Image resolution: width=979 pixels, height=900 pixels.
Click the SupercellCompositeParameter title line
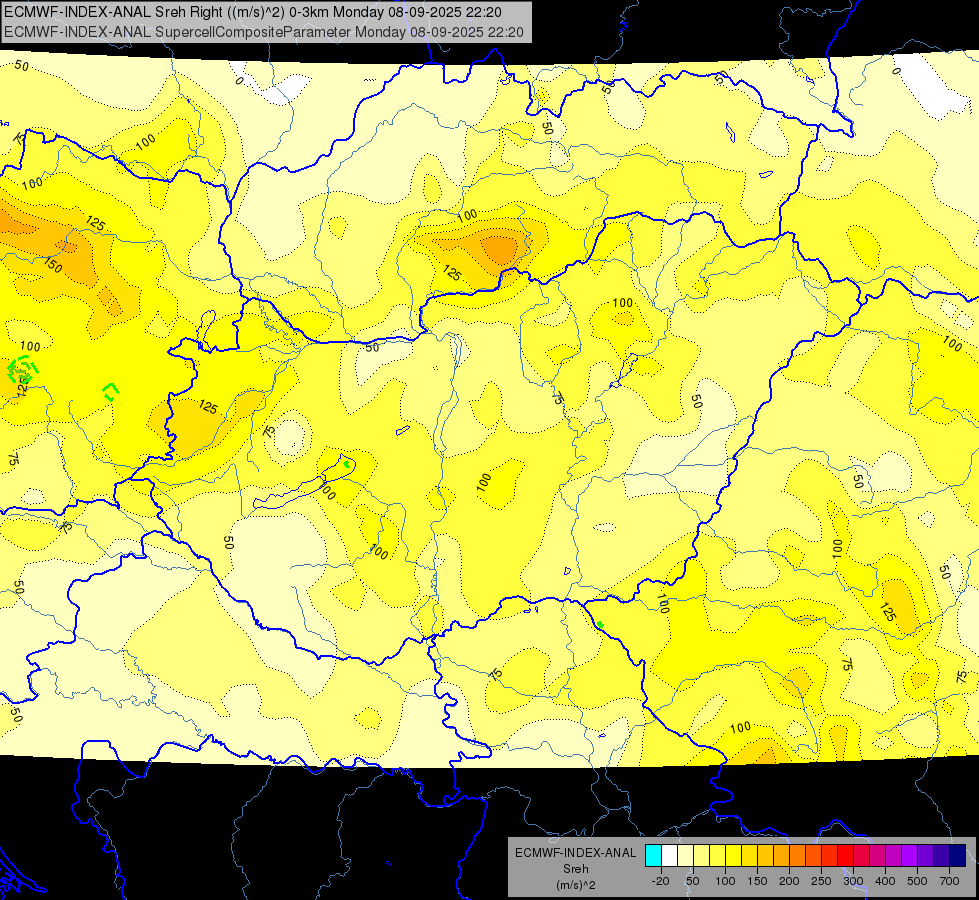click(x=263, y=32)
